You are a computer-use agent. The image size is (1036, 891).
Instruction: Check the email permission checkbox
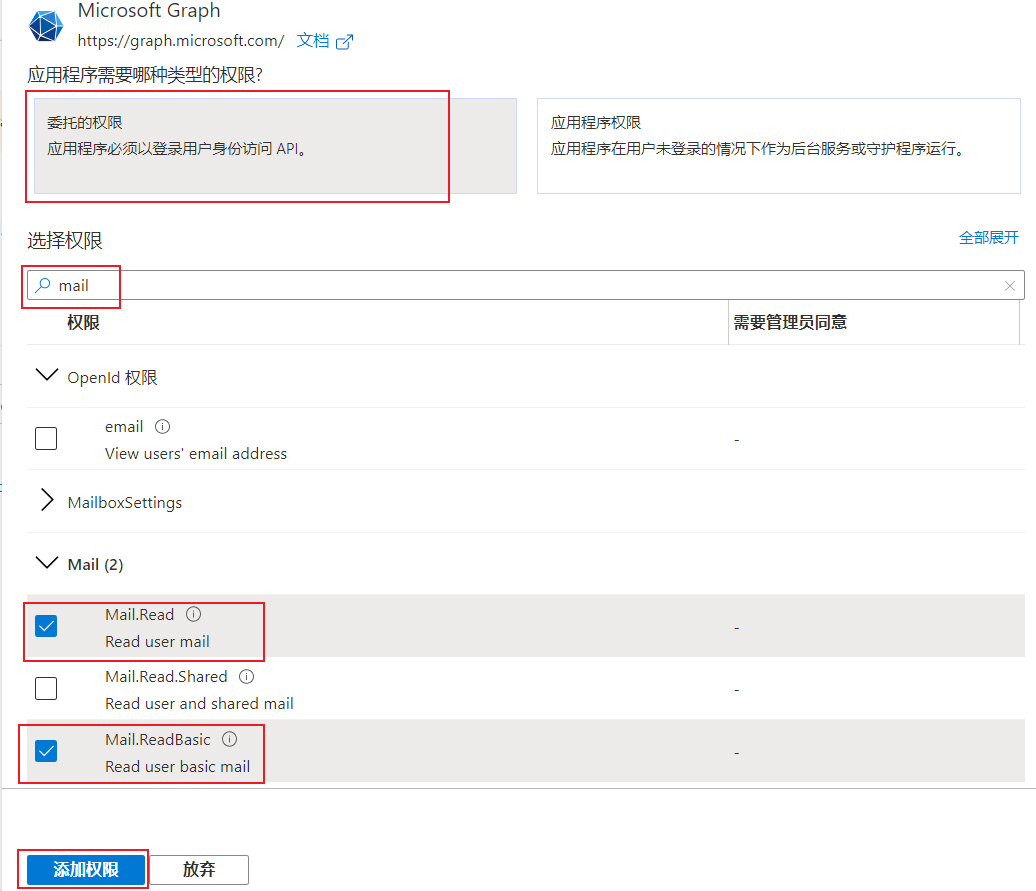tap(46, 439)
